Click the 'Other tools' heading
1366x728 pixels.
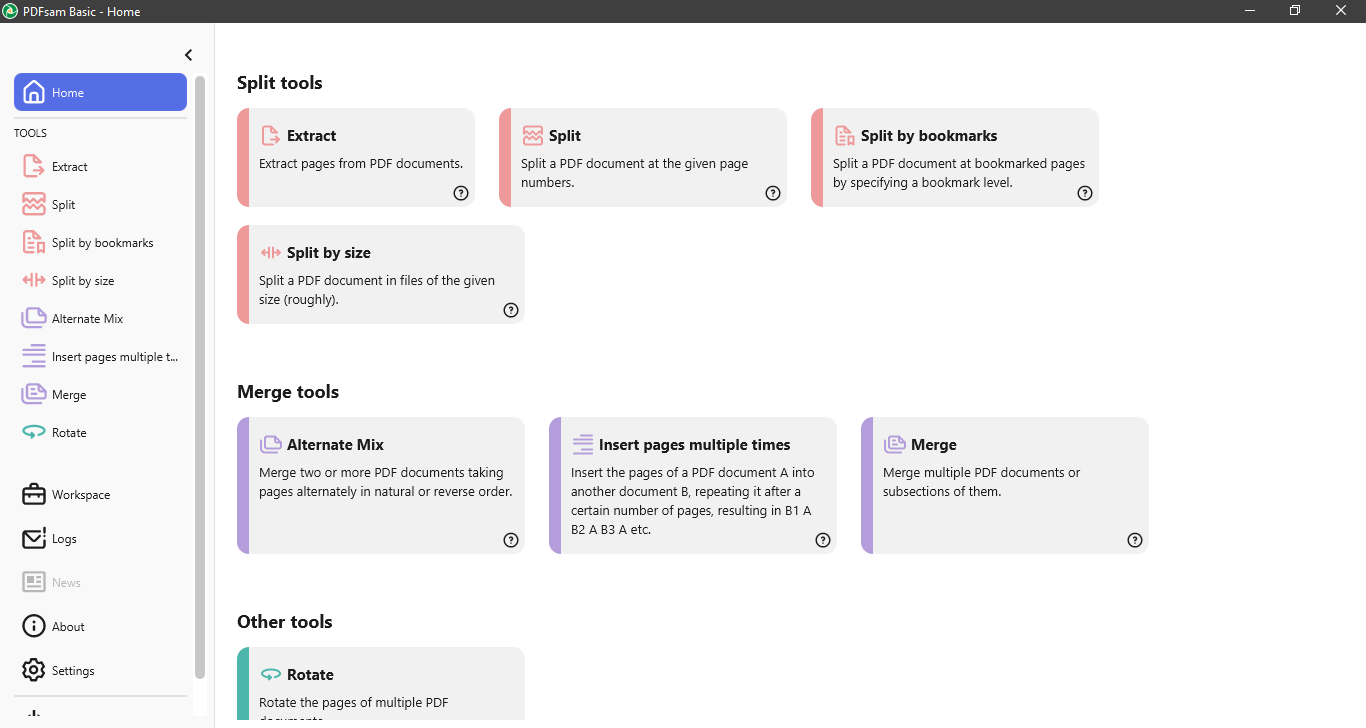(x=285, y=622)
